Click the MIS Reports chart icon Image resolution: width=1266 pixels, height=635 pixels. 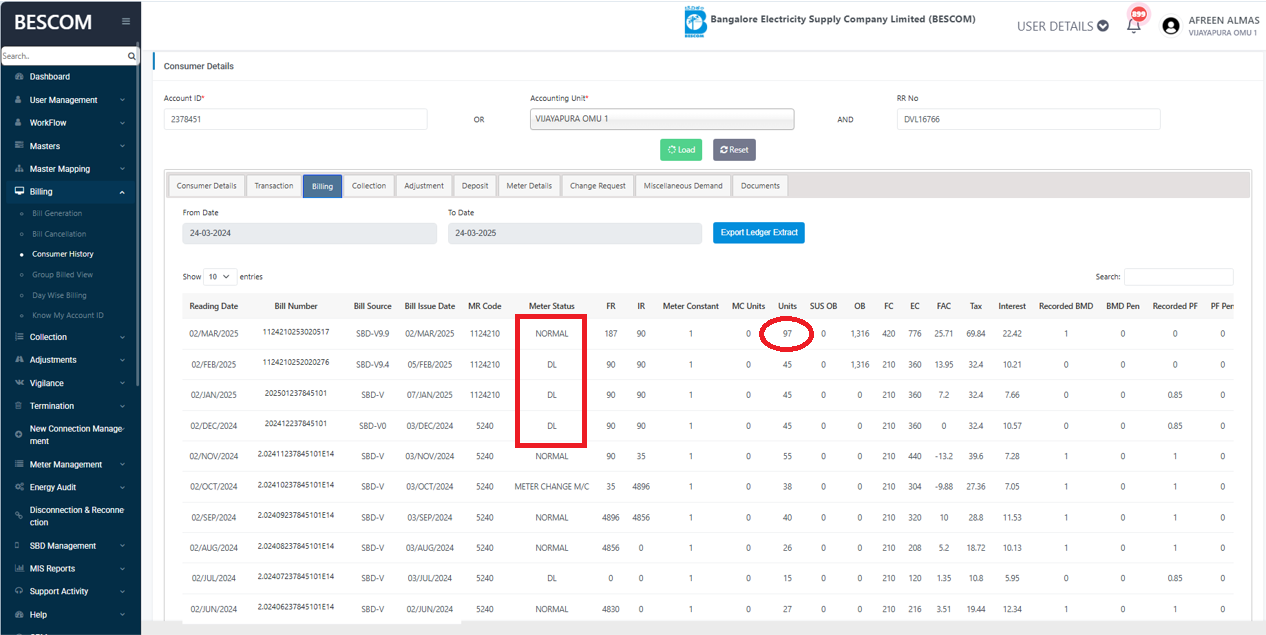pos(20,569)
